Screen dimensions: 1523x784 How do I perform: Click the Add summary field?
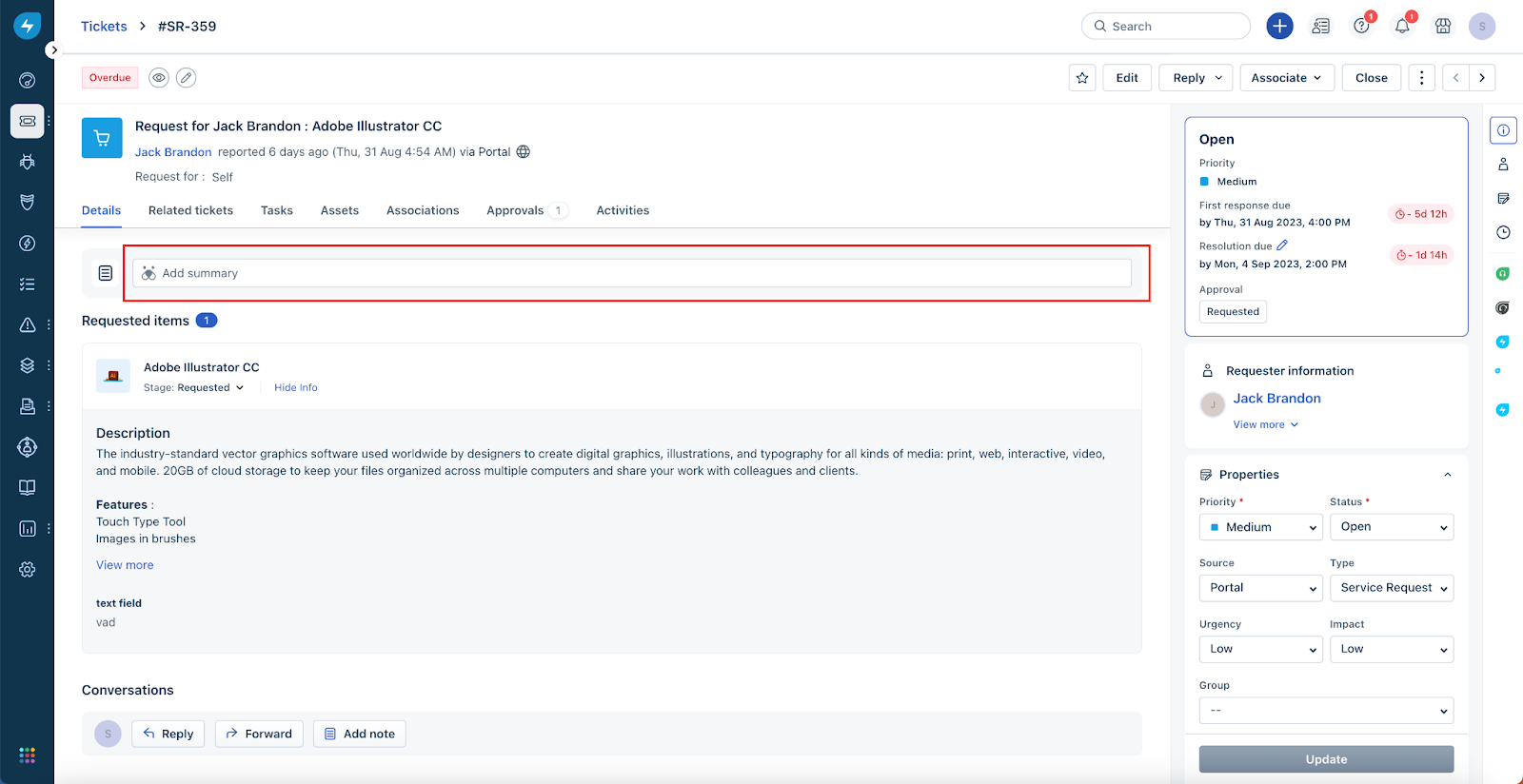[x=632, y=273]
